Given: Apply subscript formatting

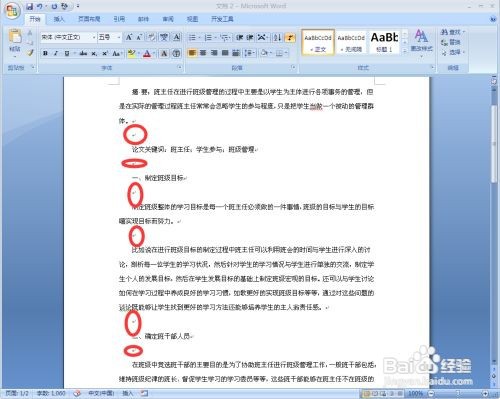Looking at the screenshot, I should click(x=94, y=53).
